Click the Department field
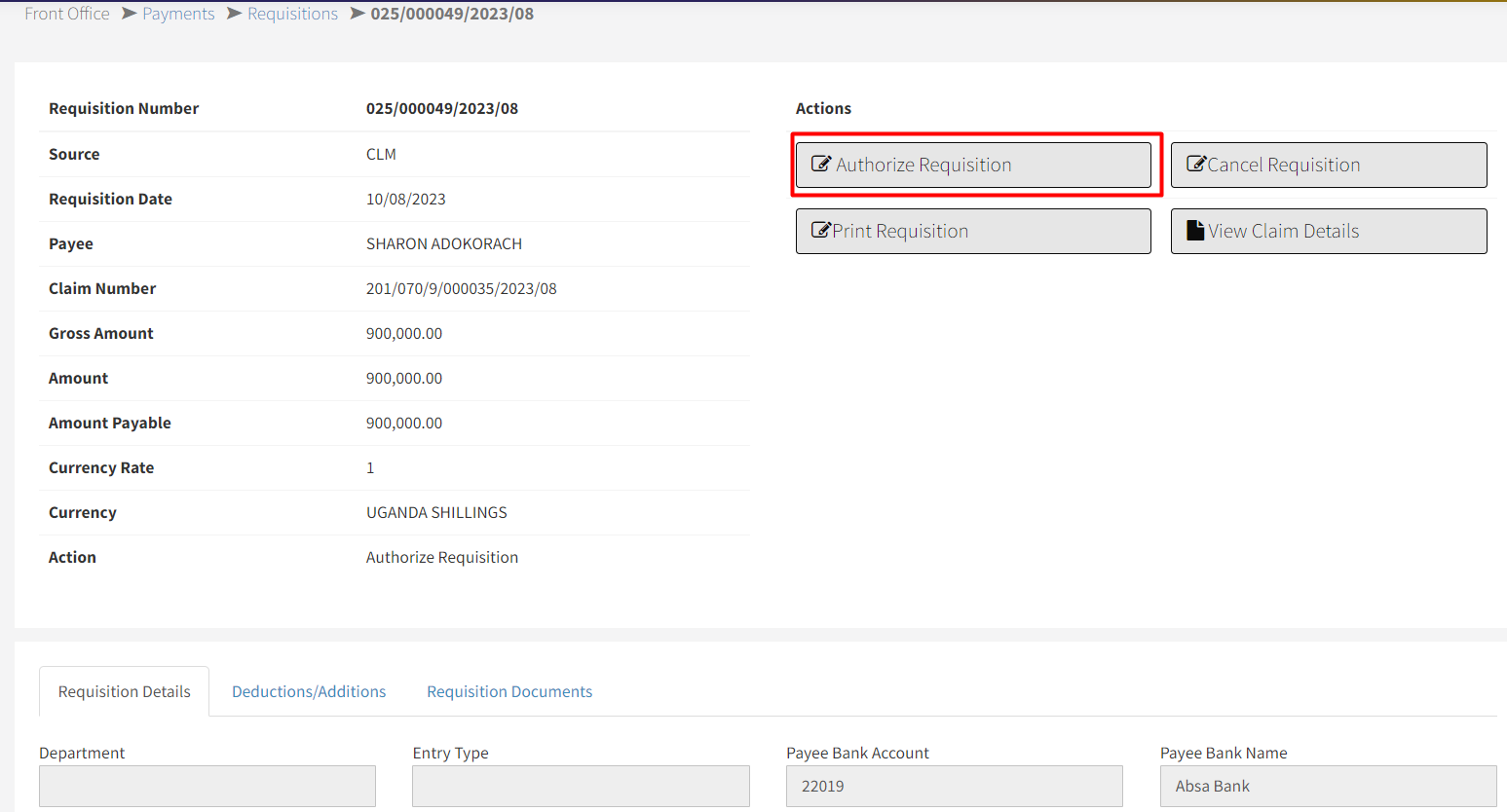 coord(207,786)
